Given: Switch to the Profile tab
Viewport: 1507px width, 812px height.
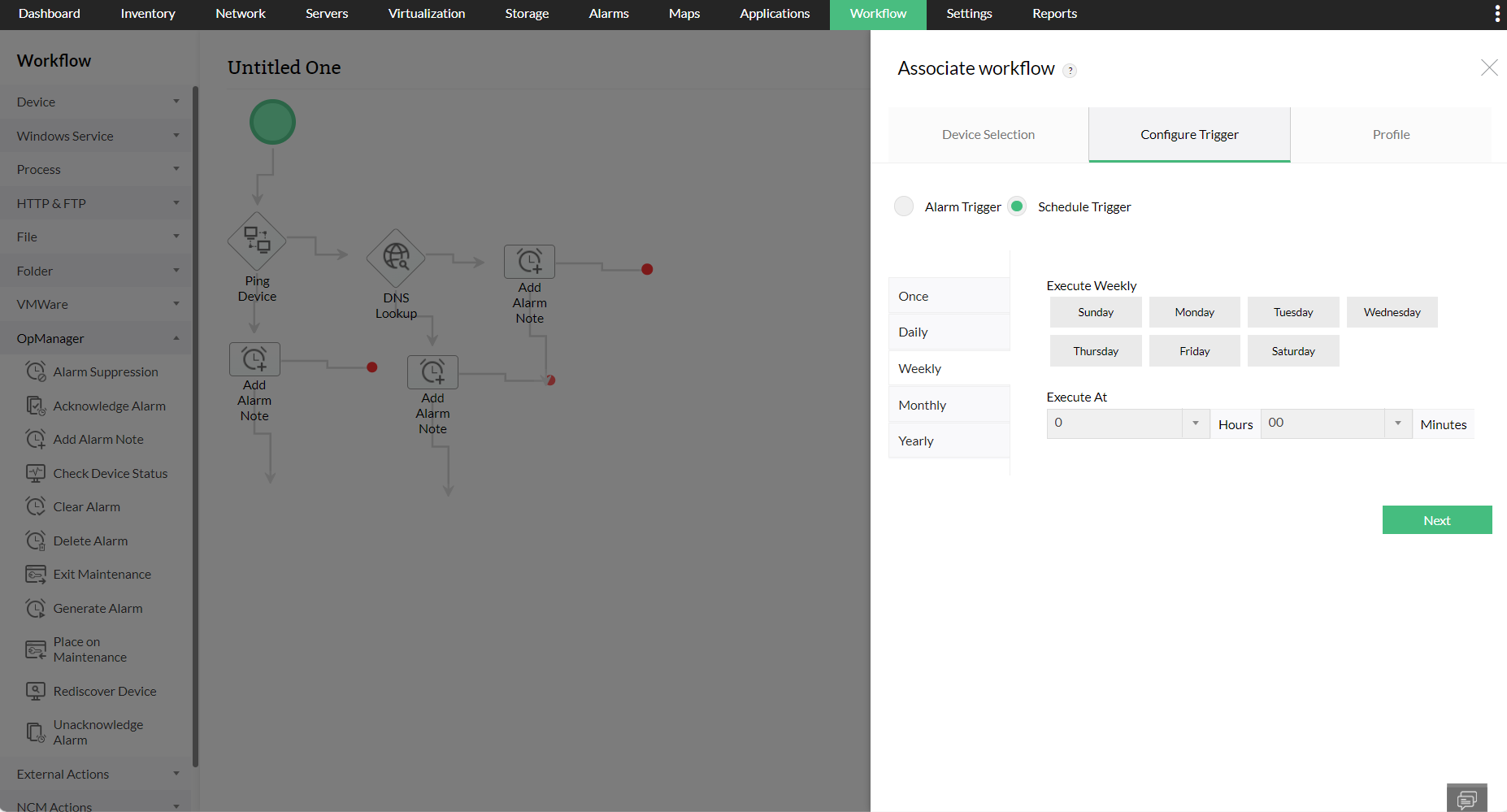Looking at the screenshot, I should 1391,135.
